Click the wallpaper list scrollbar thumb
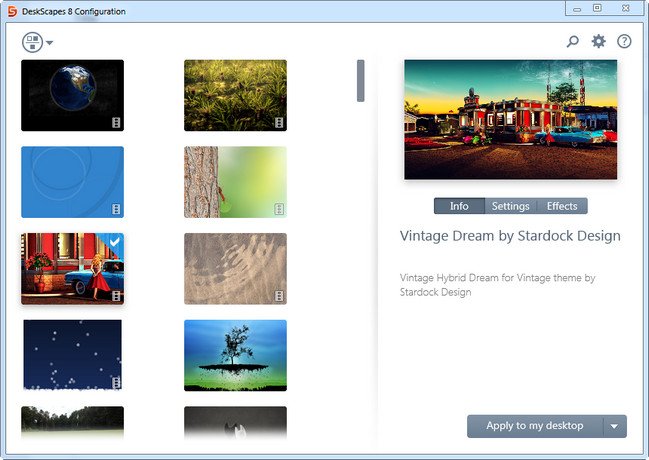 click(361, 81)
